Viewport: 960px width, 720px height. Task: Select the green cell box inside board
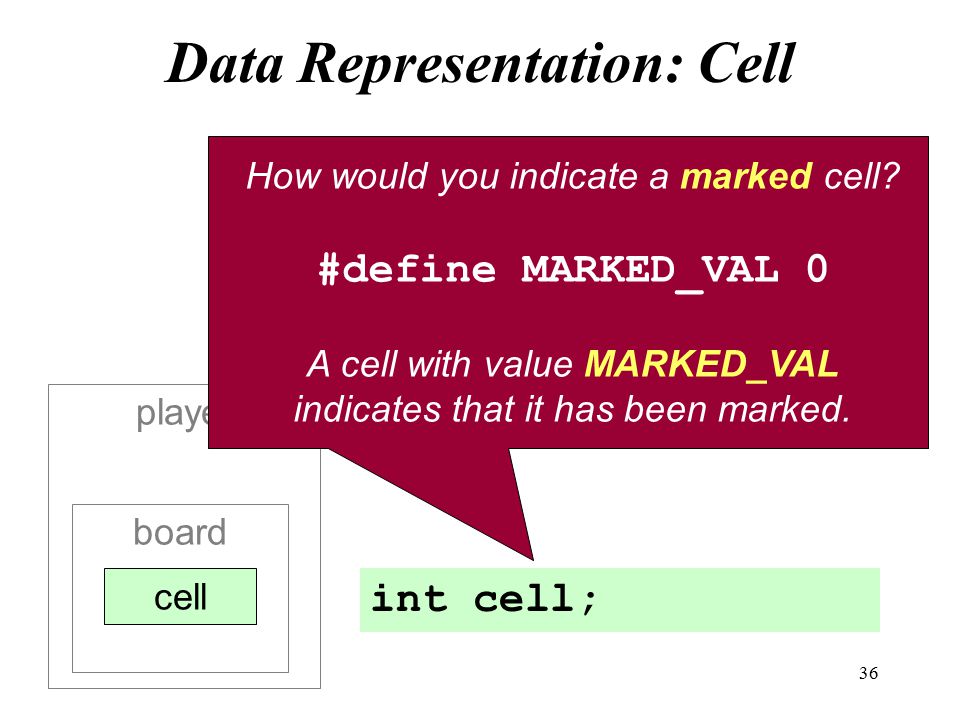pyautogui.click(x=181, y=596)
